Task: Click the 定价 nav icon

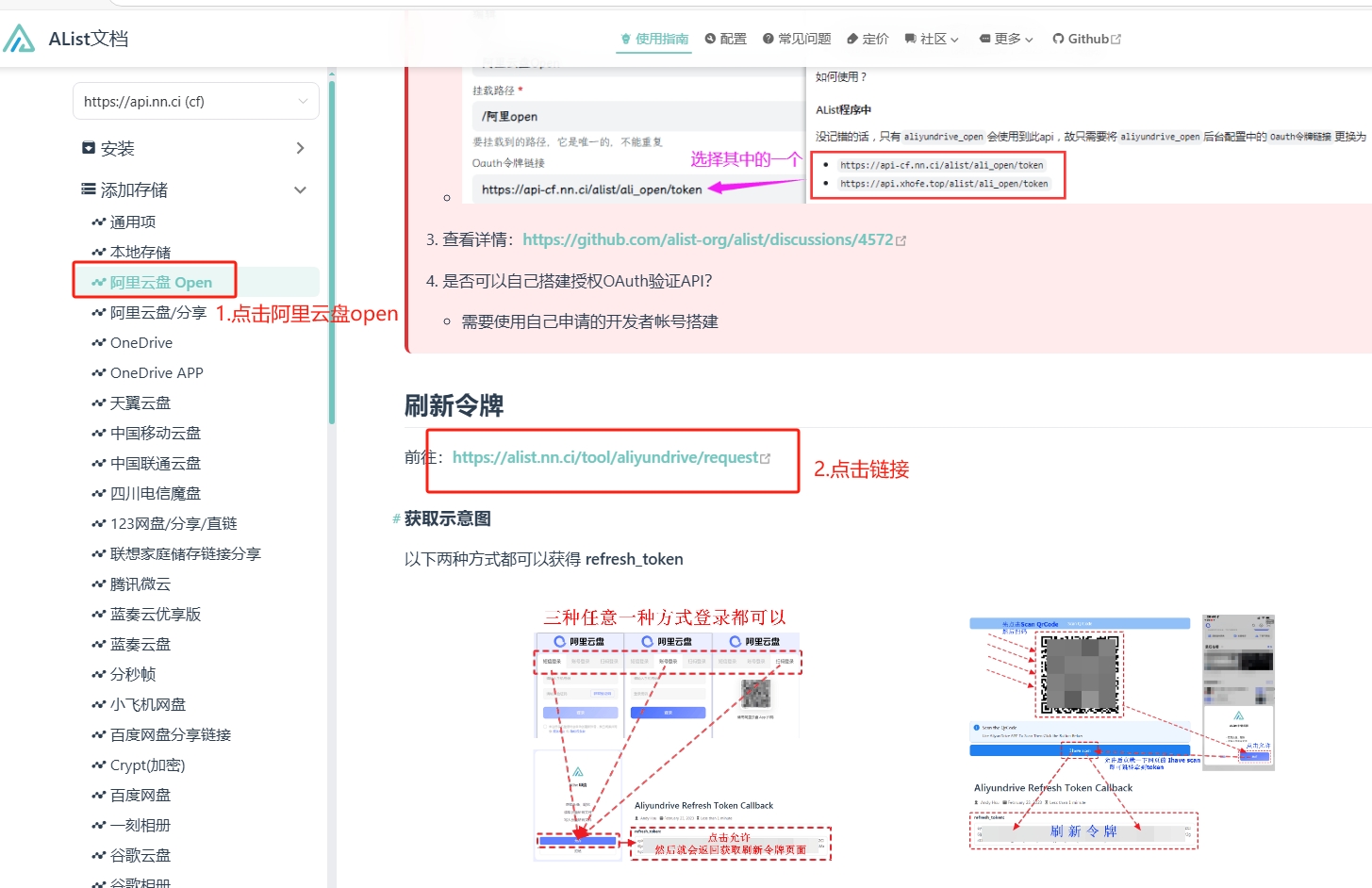Action: click(852, 39)
